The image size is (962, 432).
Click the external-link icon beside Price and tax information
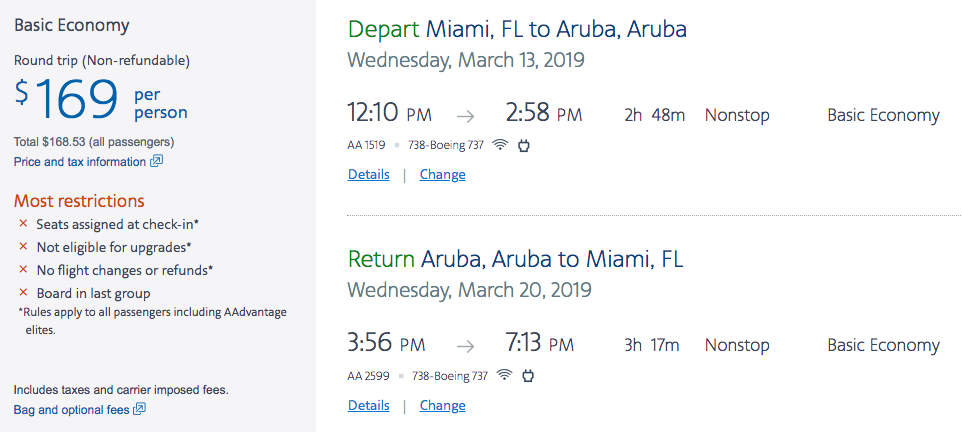(157, 161)
